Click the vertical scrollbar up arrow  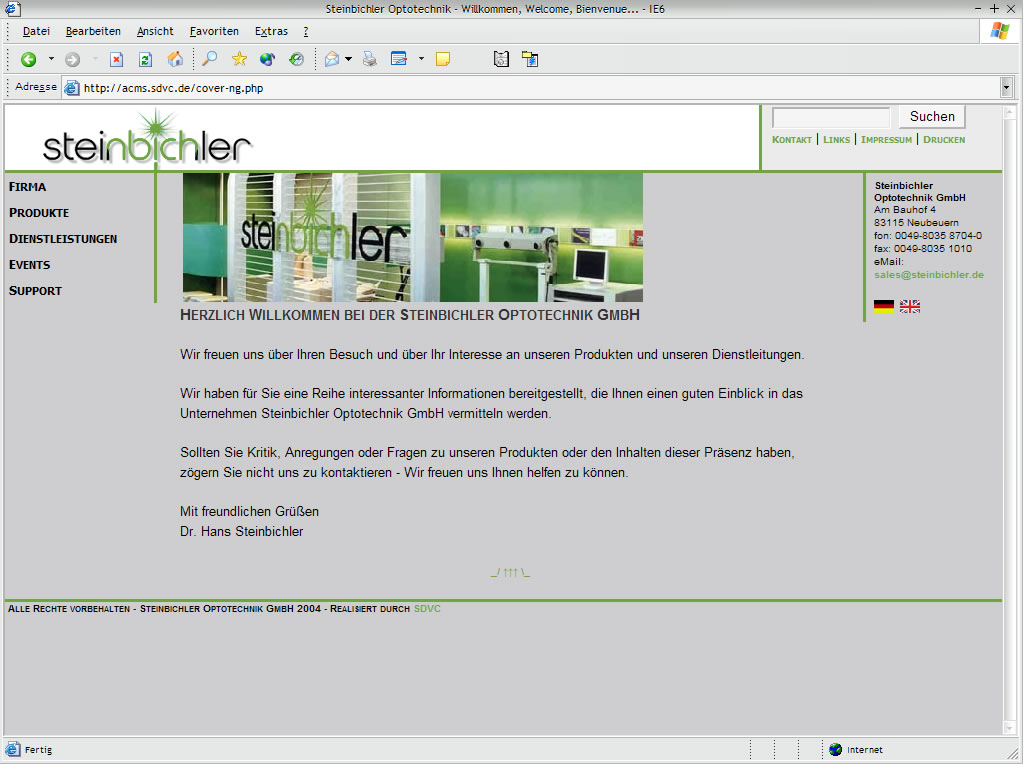click(x=1010, y=112)
